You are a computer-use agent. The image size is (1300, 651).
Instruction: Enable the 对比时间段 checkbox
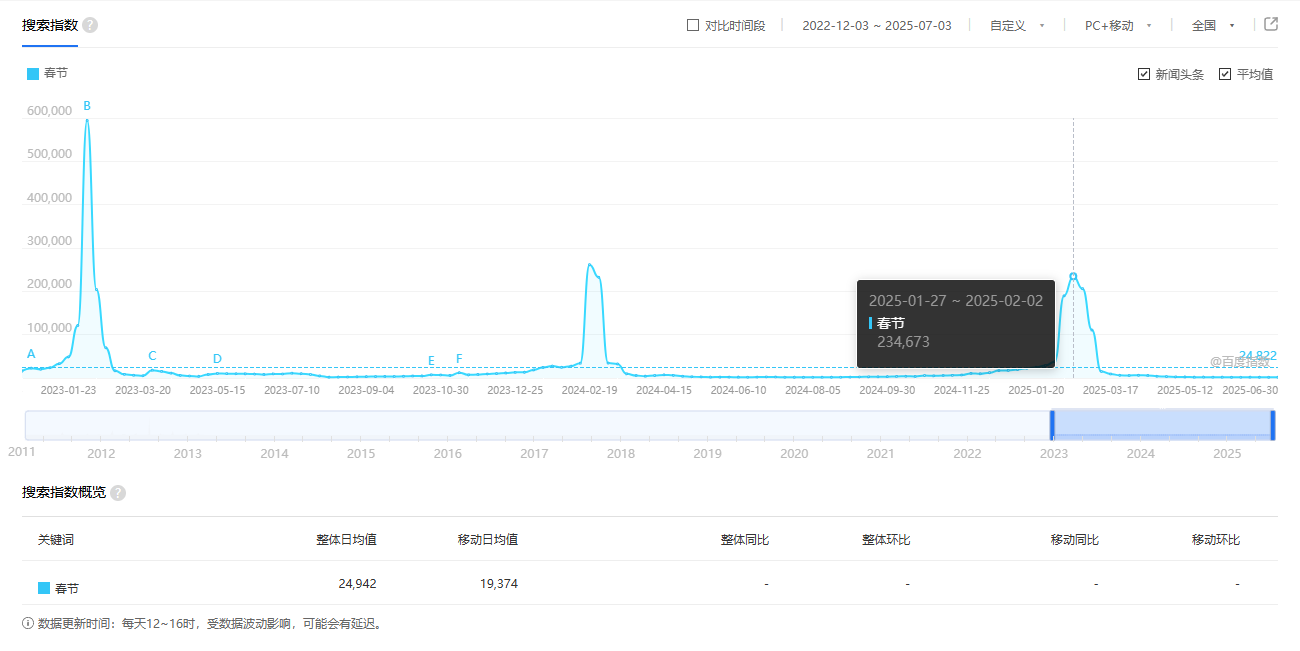point(693,26)
